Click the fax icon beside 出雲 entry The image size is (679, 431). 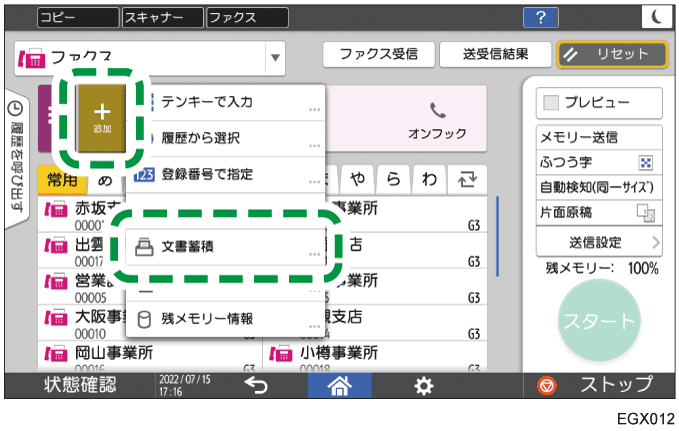(56, 246)
